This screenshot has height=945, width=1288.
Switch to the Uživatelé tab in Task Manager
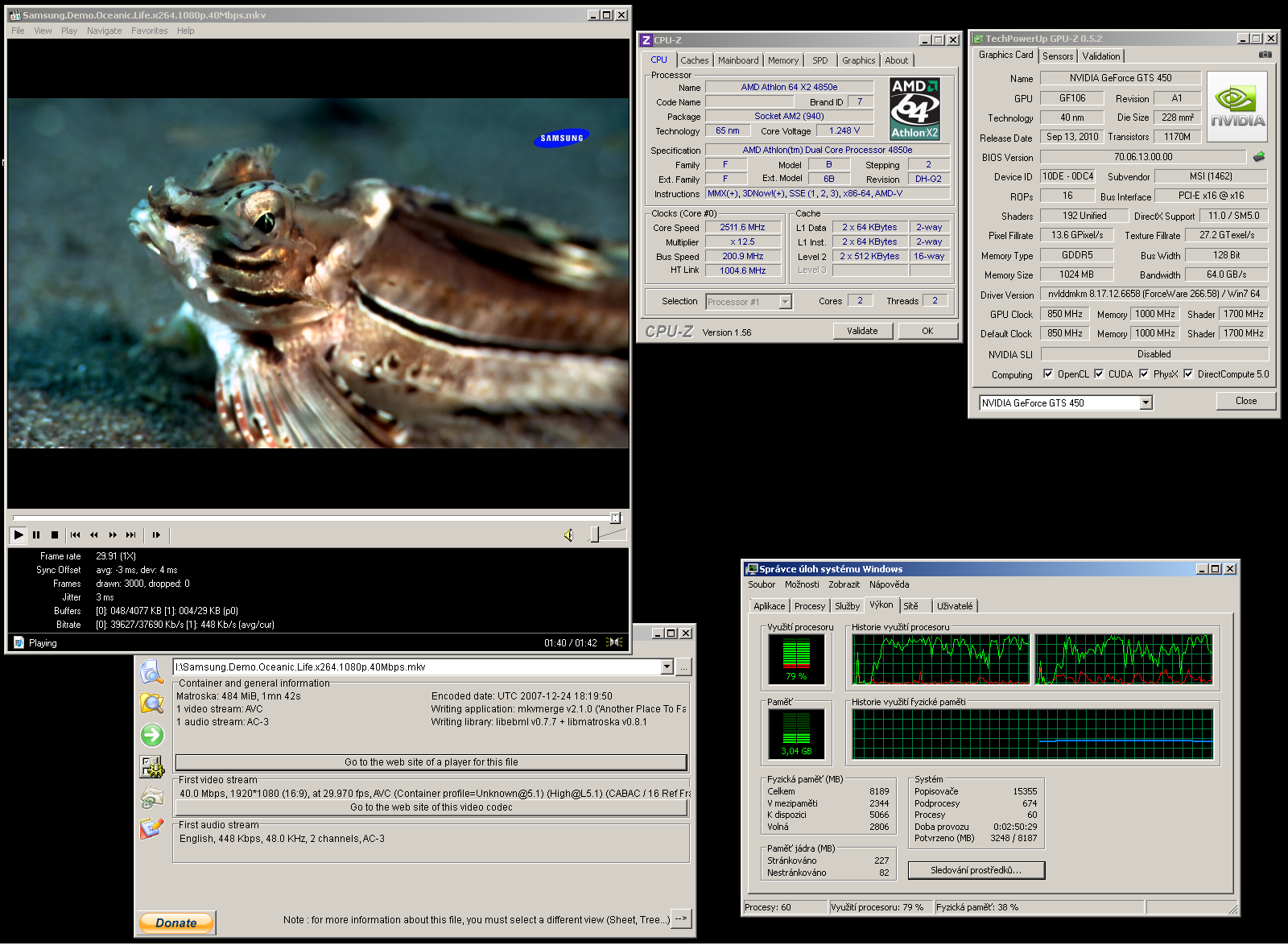coord(955,606)
